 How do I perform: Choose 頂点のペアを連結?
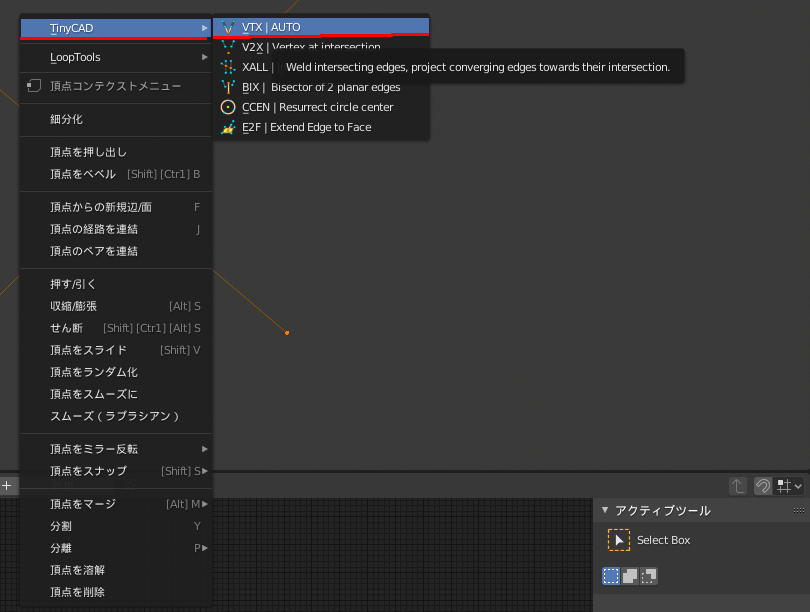click(x=116, y=251)
